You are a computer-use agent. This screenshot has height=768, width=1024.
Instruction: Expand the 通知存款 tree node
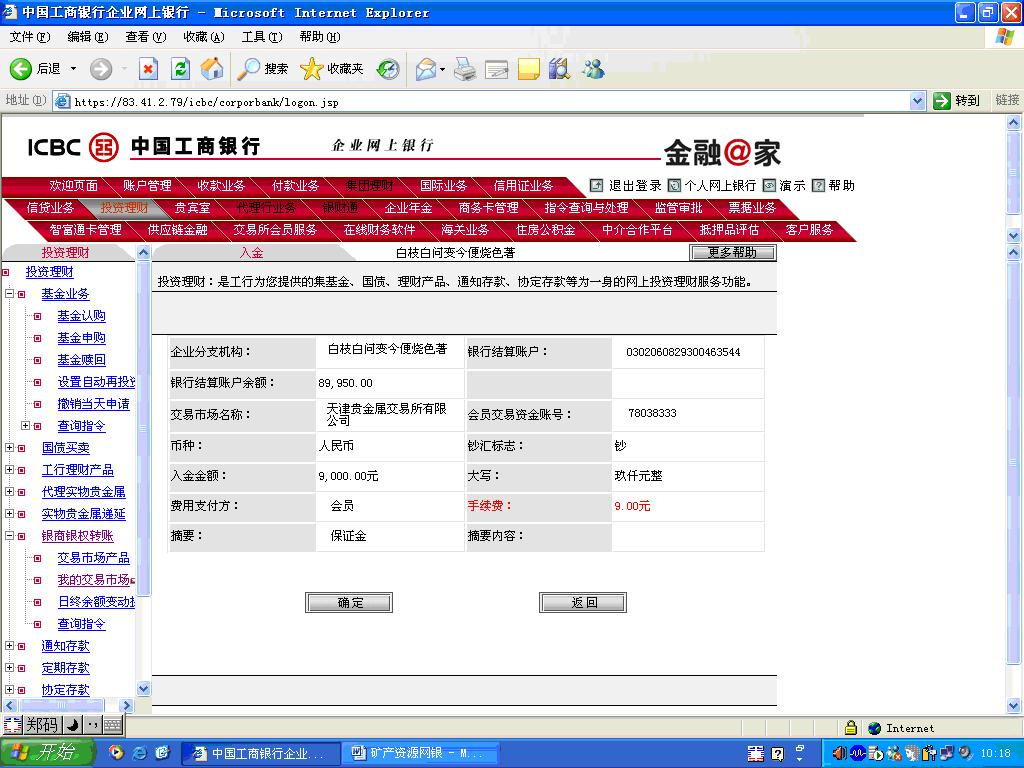(x=9, y=646)
